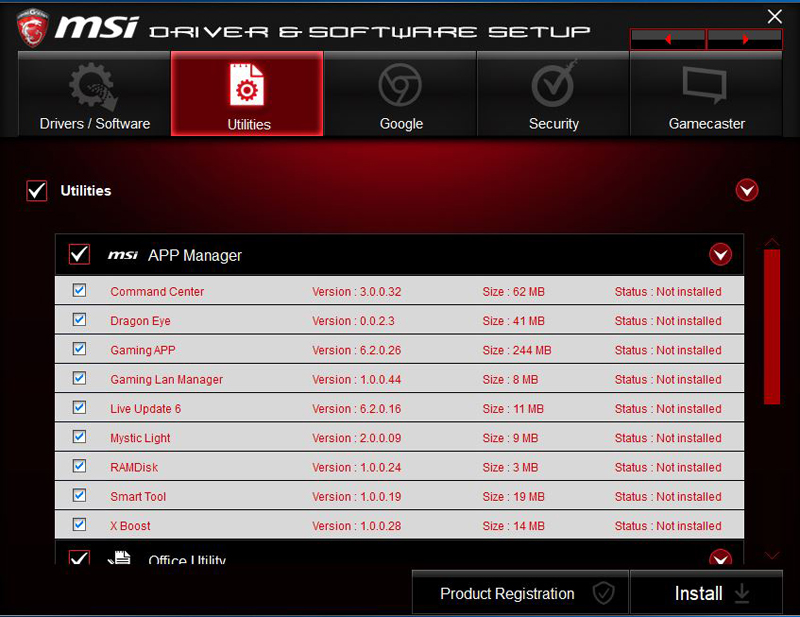The height and width of the screenshot is (617, 800).
Task: Toggle the main Utilities checkbox
Action: pos(37,191)
